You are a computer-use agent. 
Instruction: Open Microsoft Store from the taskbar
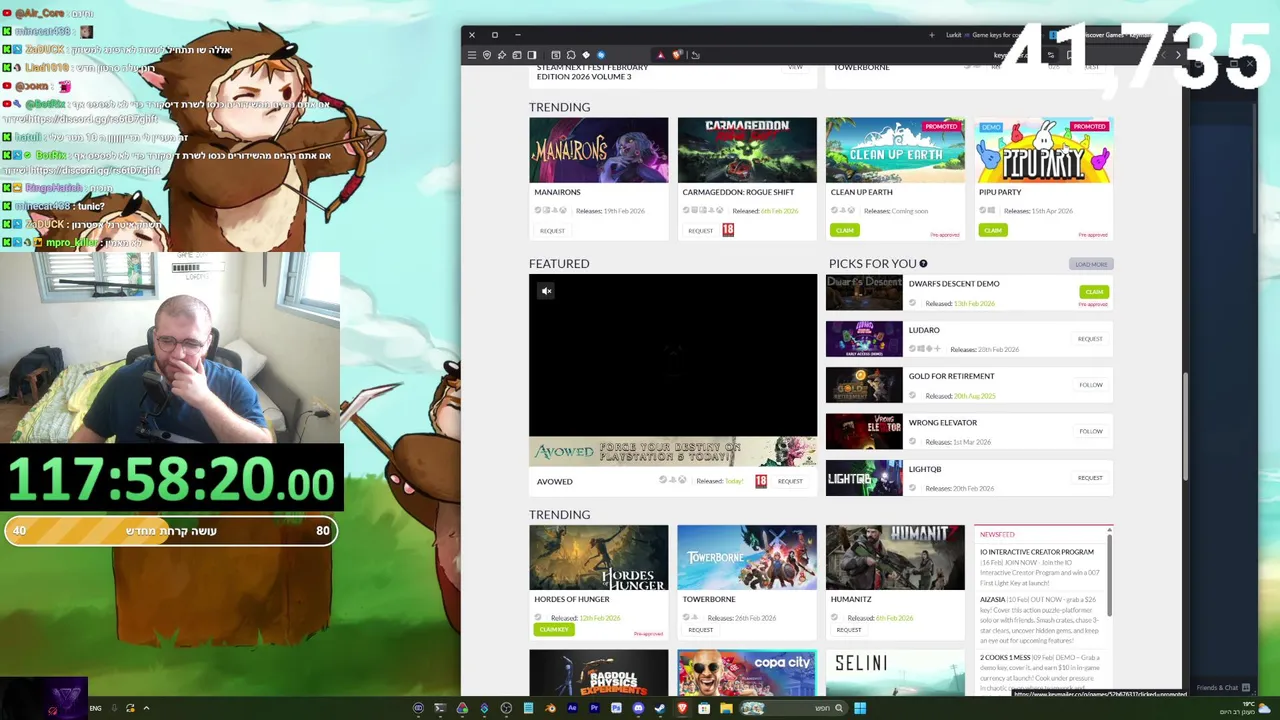(x=704, y=708)
